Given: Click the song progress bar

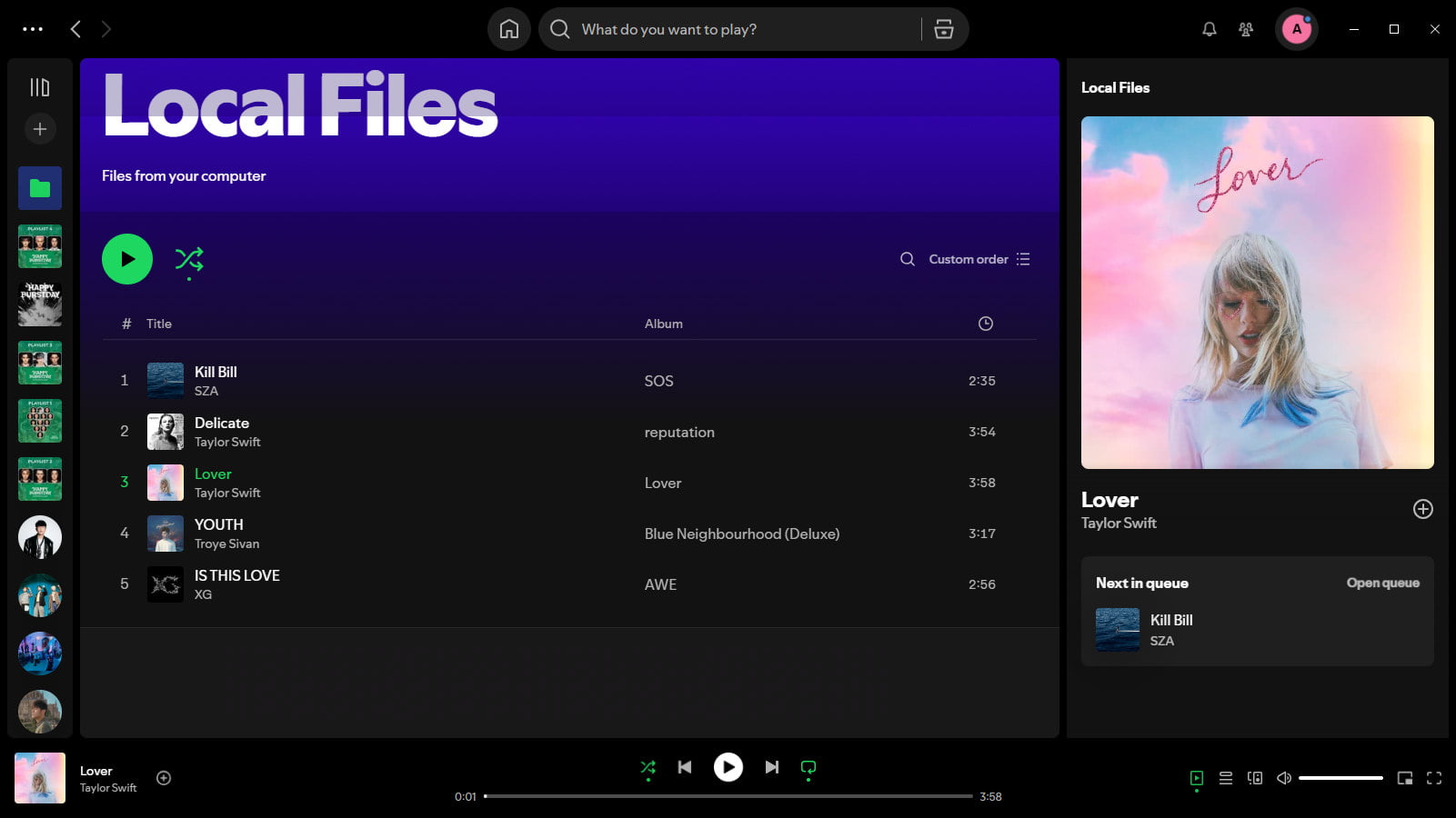Looking at the screenshot, I should [728, 796].
